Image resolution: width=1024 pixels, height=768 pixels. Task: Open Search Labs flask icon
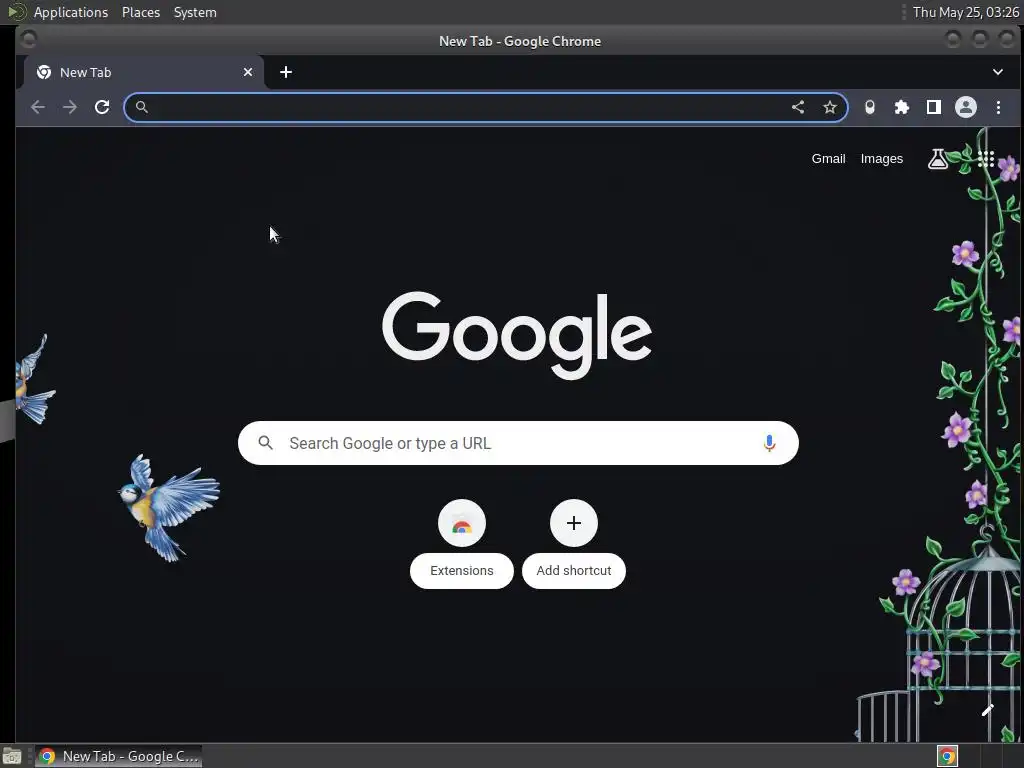coord(938,159)
